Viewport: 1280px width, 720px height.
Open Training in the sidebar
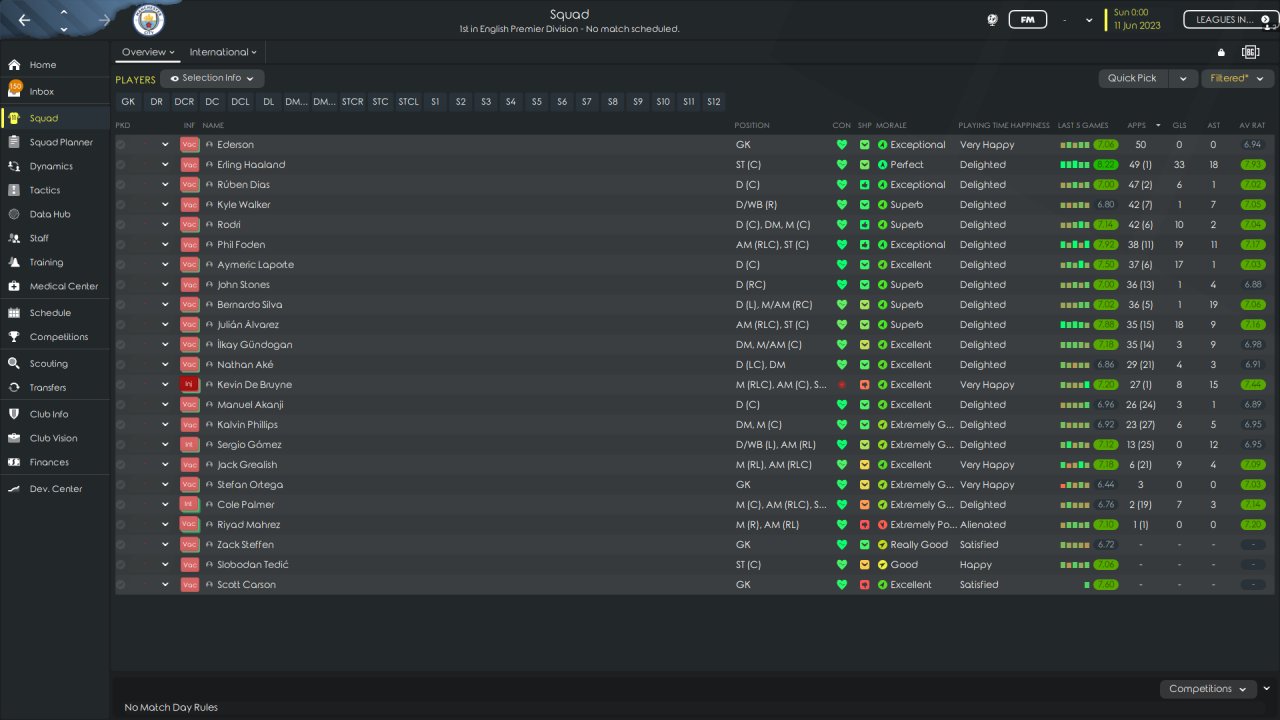point(46,262)
